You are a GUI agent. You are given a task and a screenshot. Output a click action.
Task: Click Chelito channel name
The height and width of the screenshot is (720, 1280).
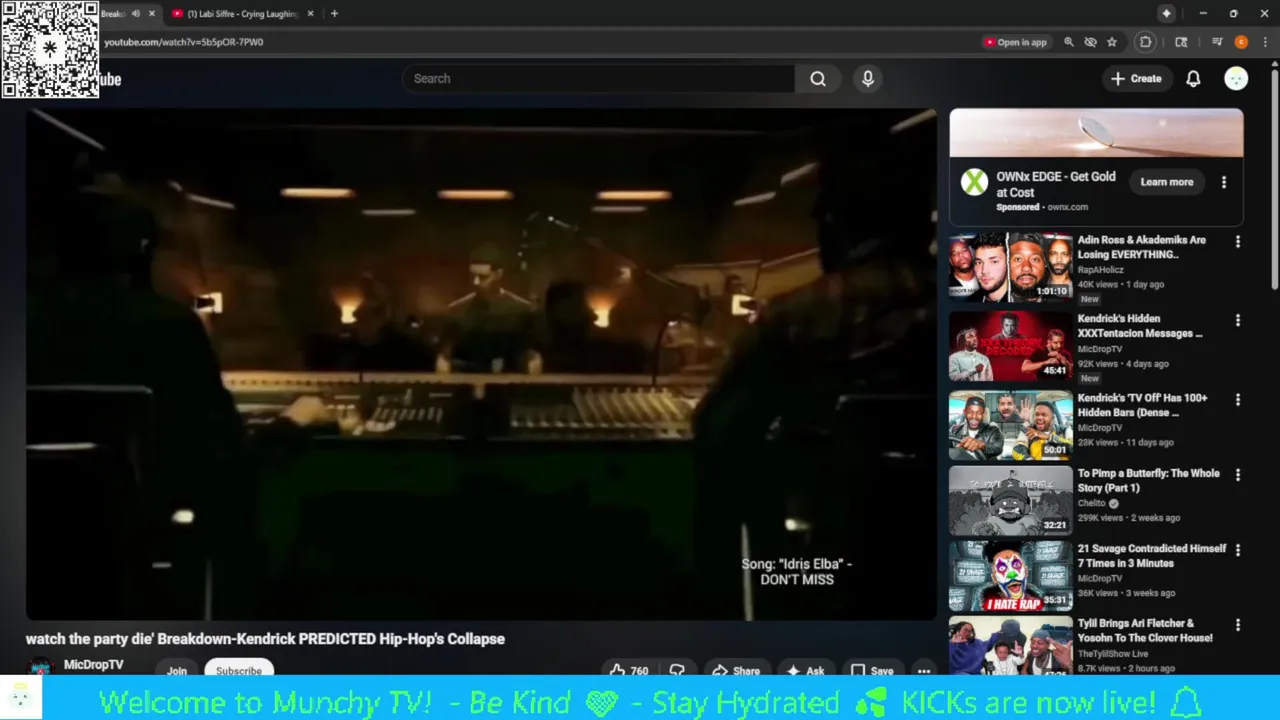pyautogui.click(x=1092, y=503)
